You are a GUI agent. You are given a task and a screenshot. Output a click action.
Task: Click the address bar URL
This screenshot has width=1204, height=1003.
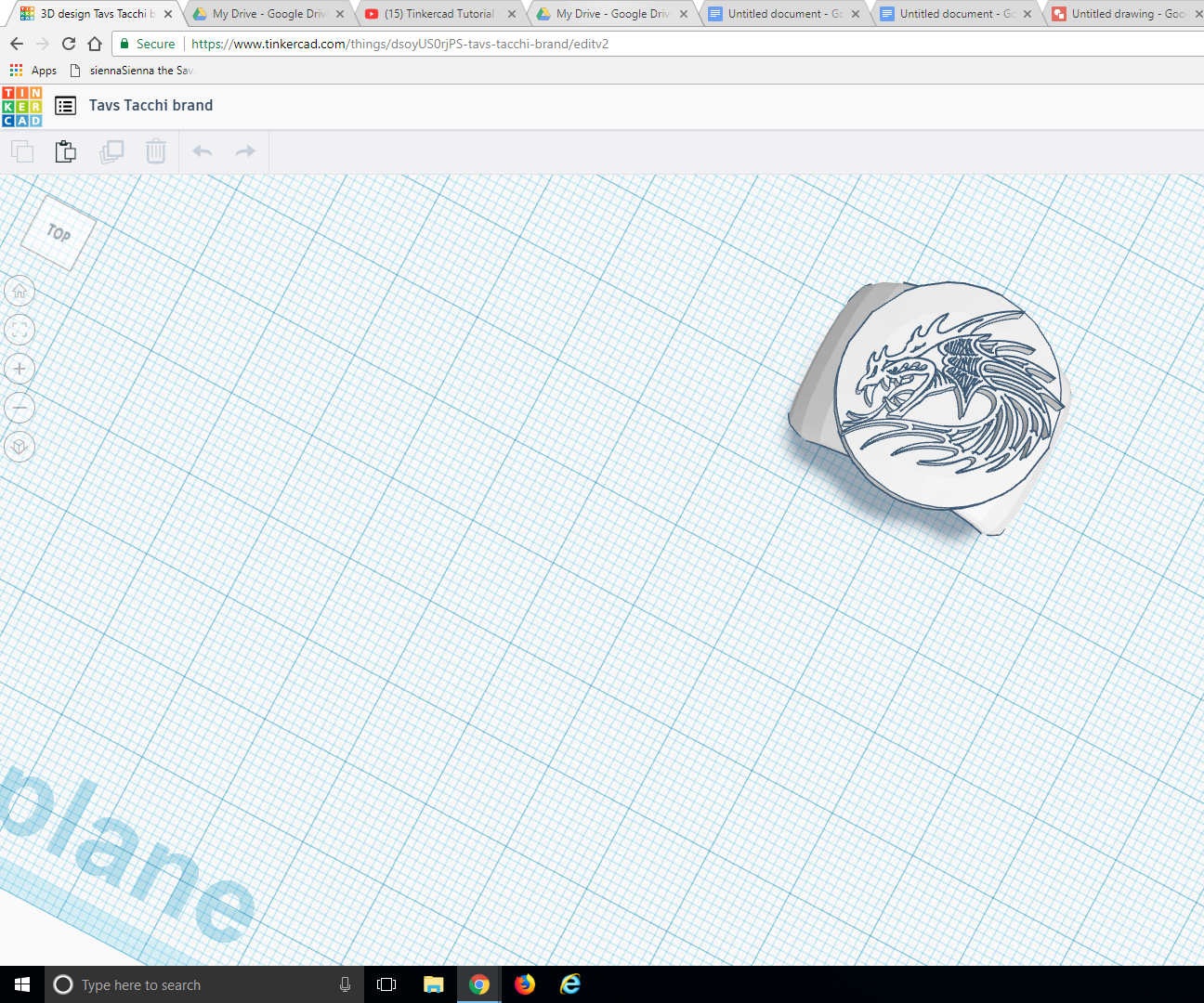click(x=400, y=44)
